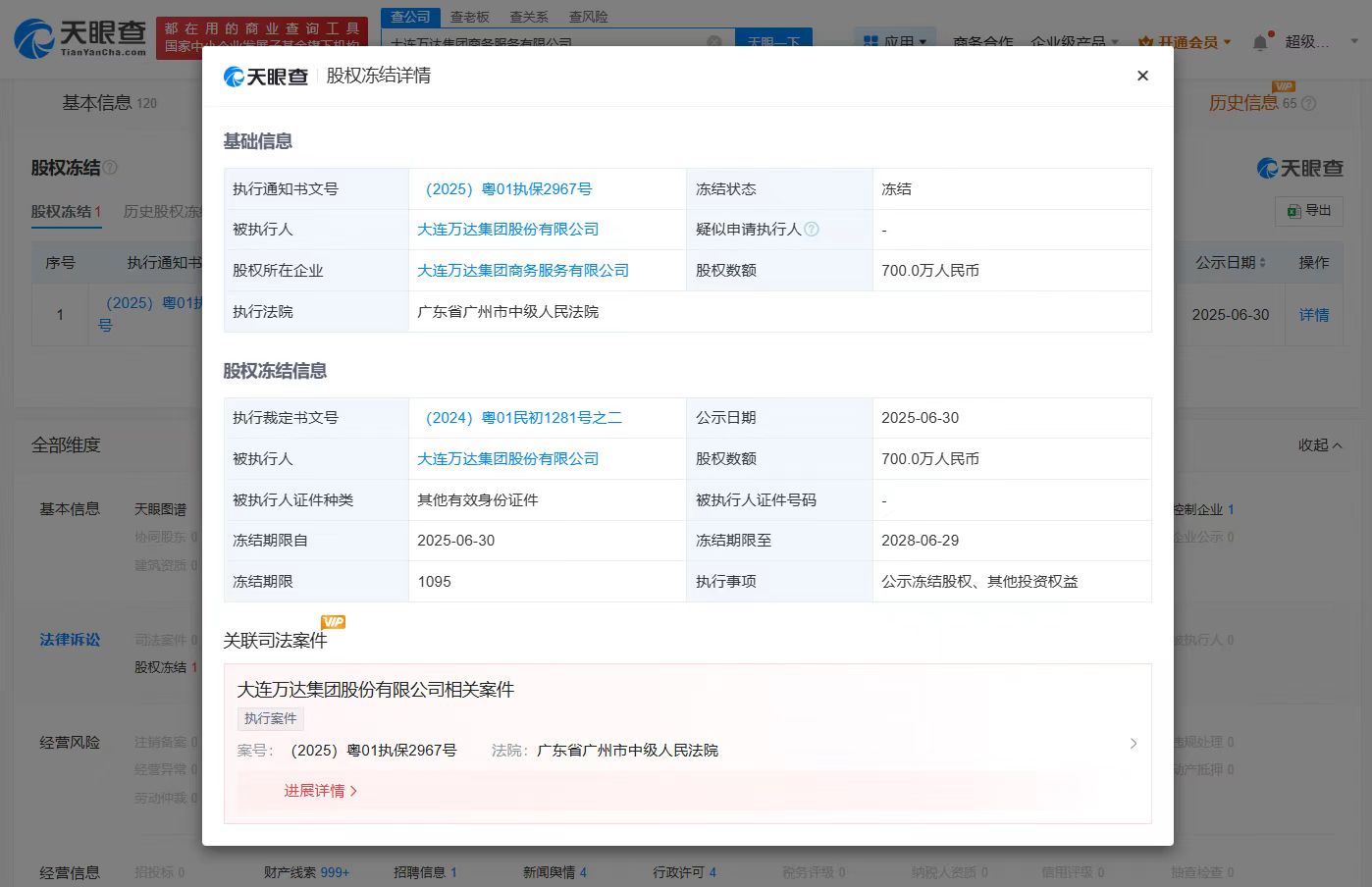The width and height of the screenshot is (1372, 887).
Task: Open 进展详情 of related case
Action: click(321, 791)
